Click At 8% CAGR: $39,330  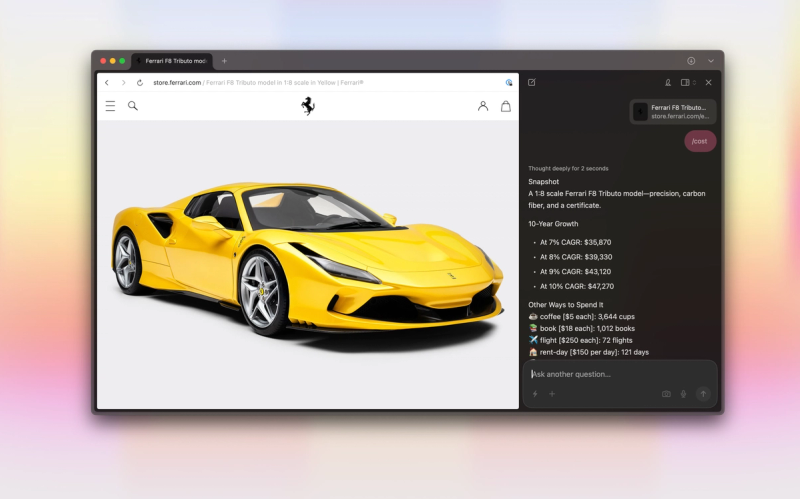(x=576, y=257)
